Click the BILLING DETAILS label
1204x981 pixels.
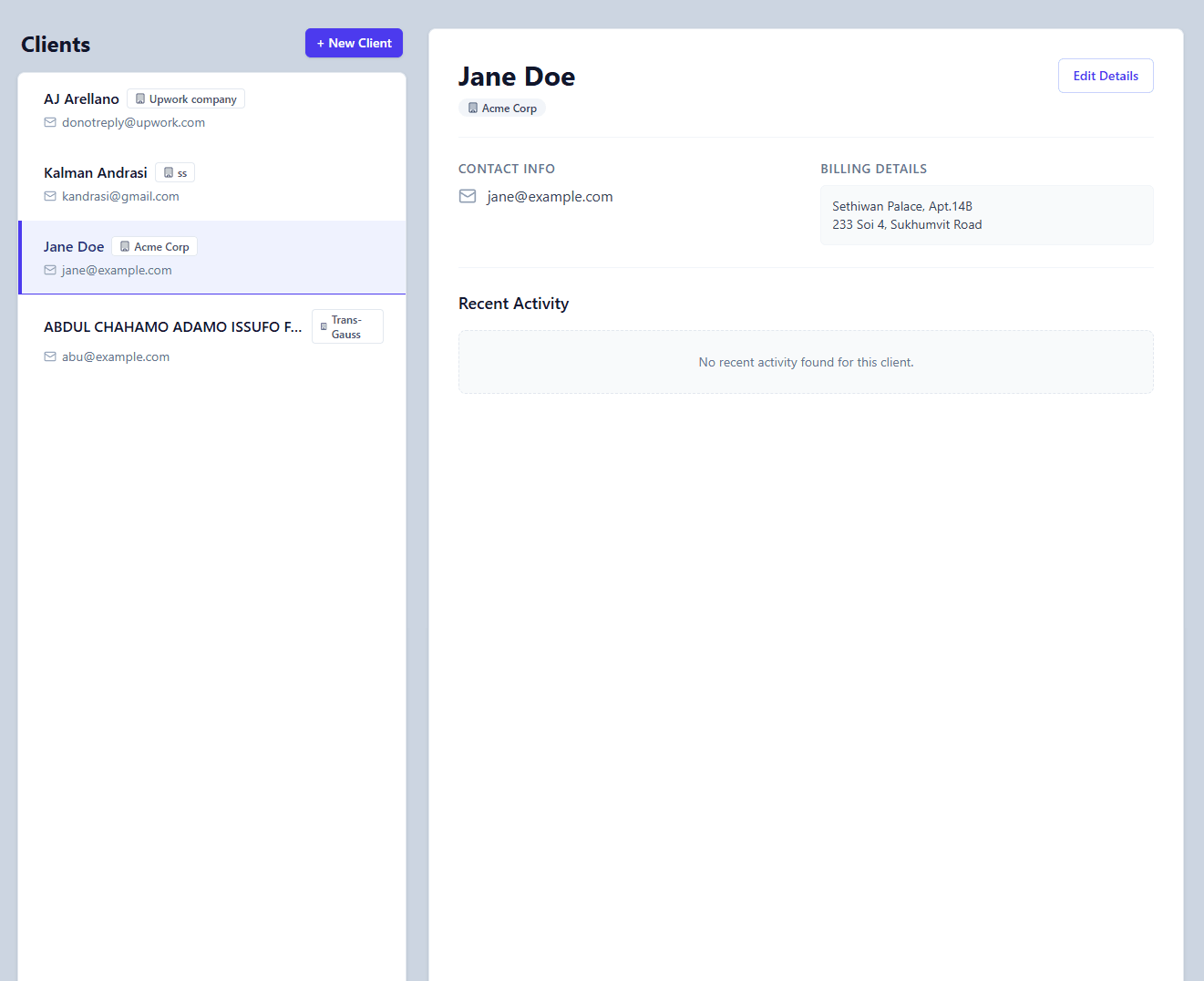[x=873, y=170]
